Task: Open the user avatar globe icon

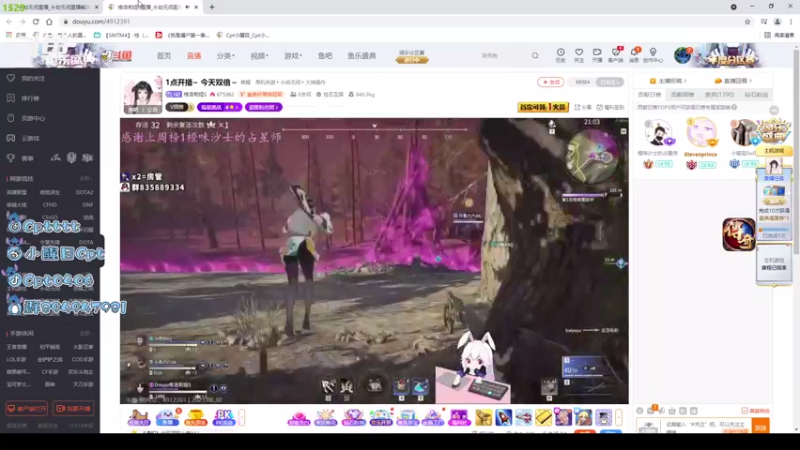Action: click(682, 55)
